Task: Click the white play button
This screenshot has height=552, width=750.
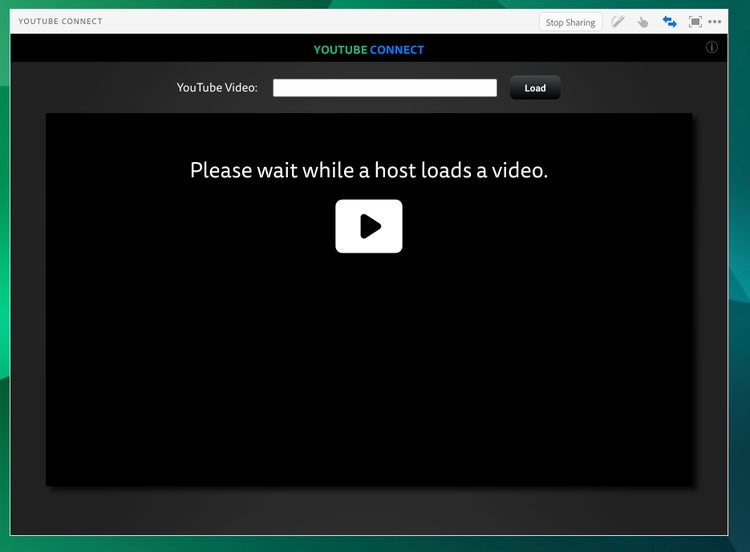Action: [369, 226]
